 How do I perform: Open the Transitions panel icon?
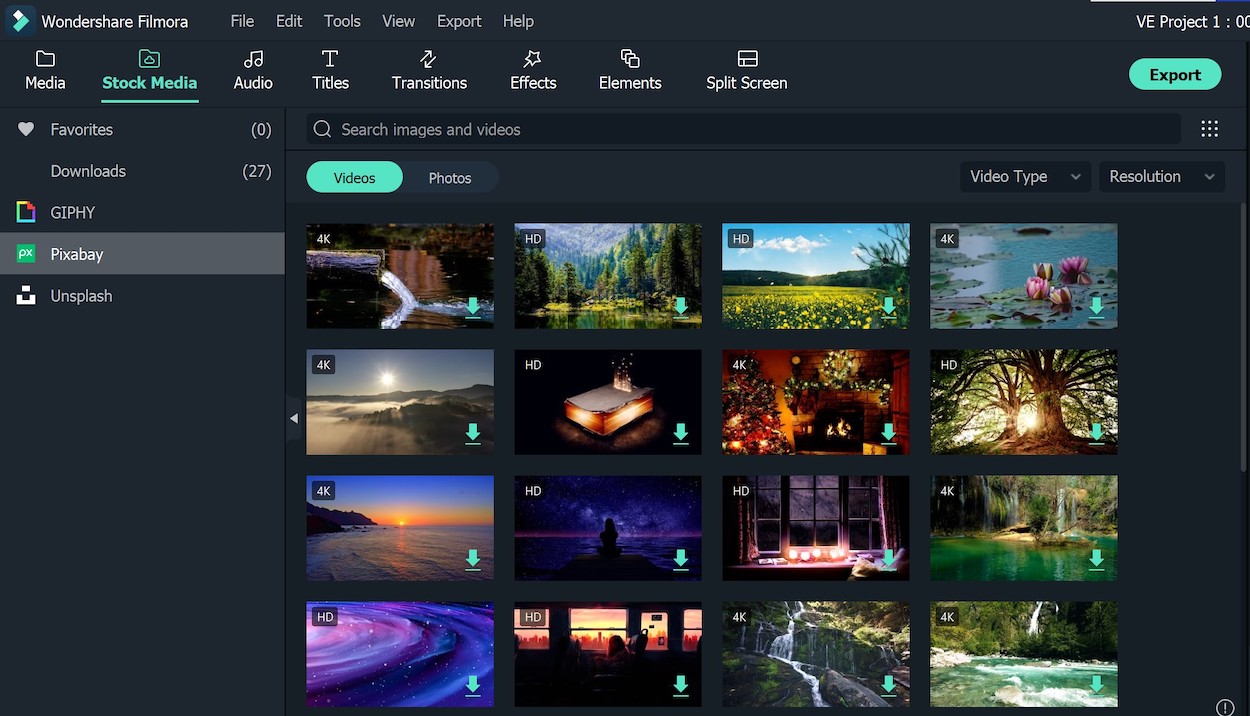pos(429,59)
